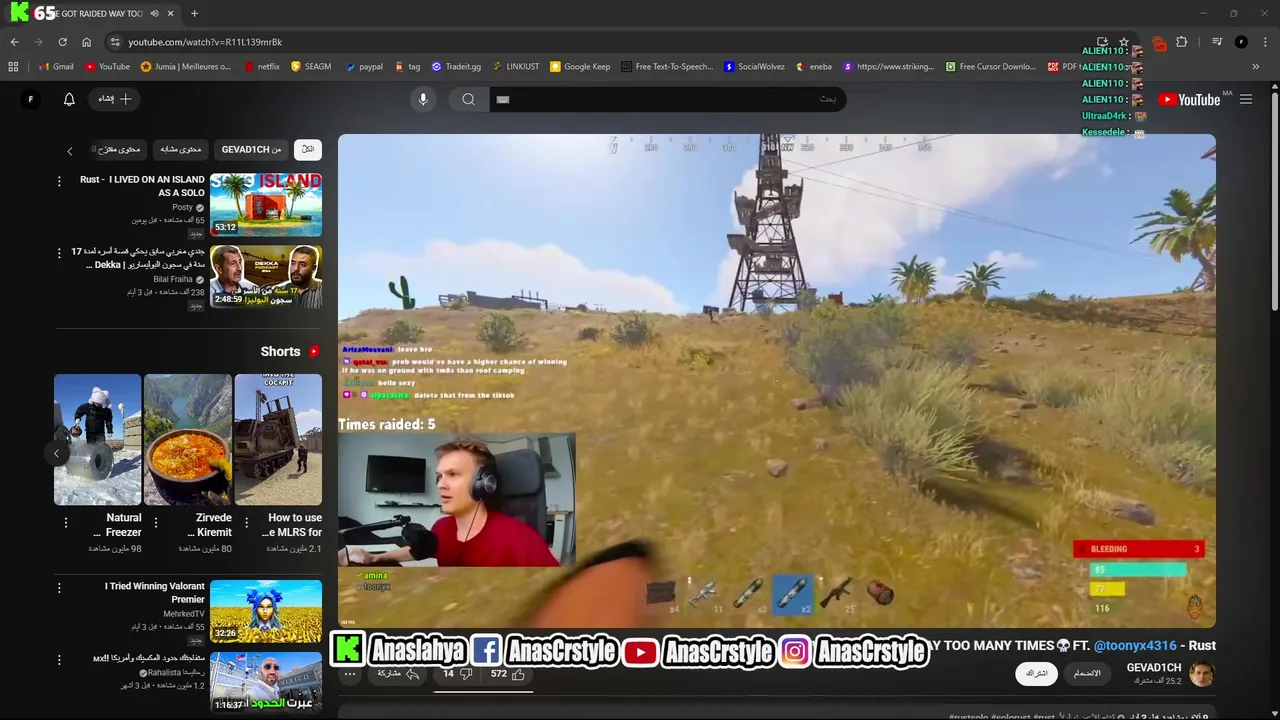Image resolution: width=1280 pixels, height=720 pixels.
Task: Select the 'All' filter chip
Action: 308,149
